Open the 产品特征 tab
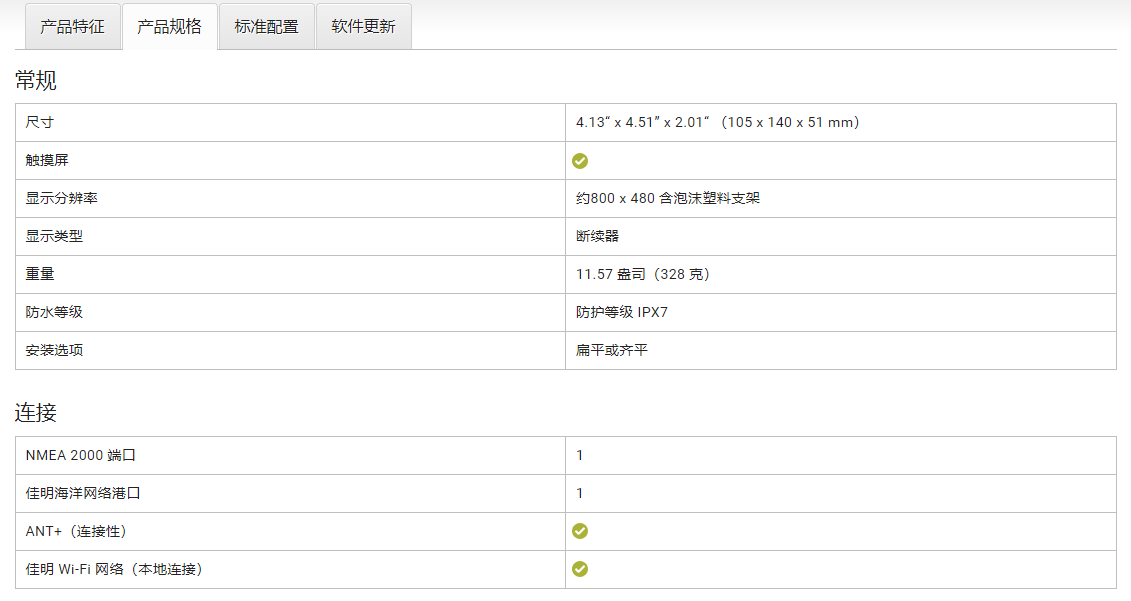Screen dimensions: 1131x601 (x=72, y=27)
